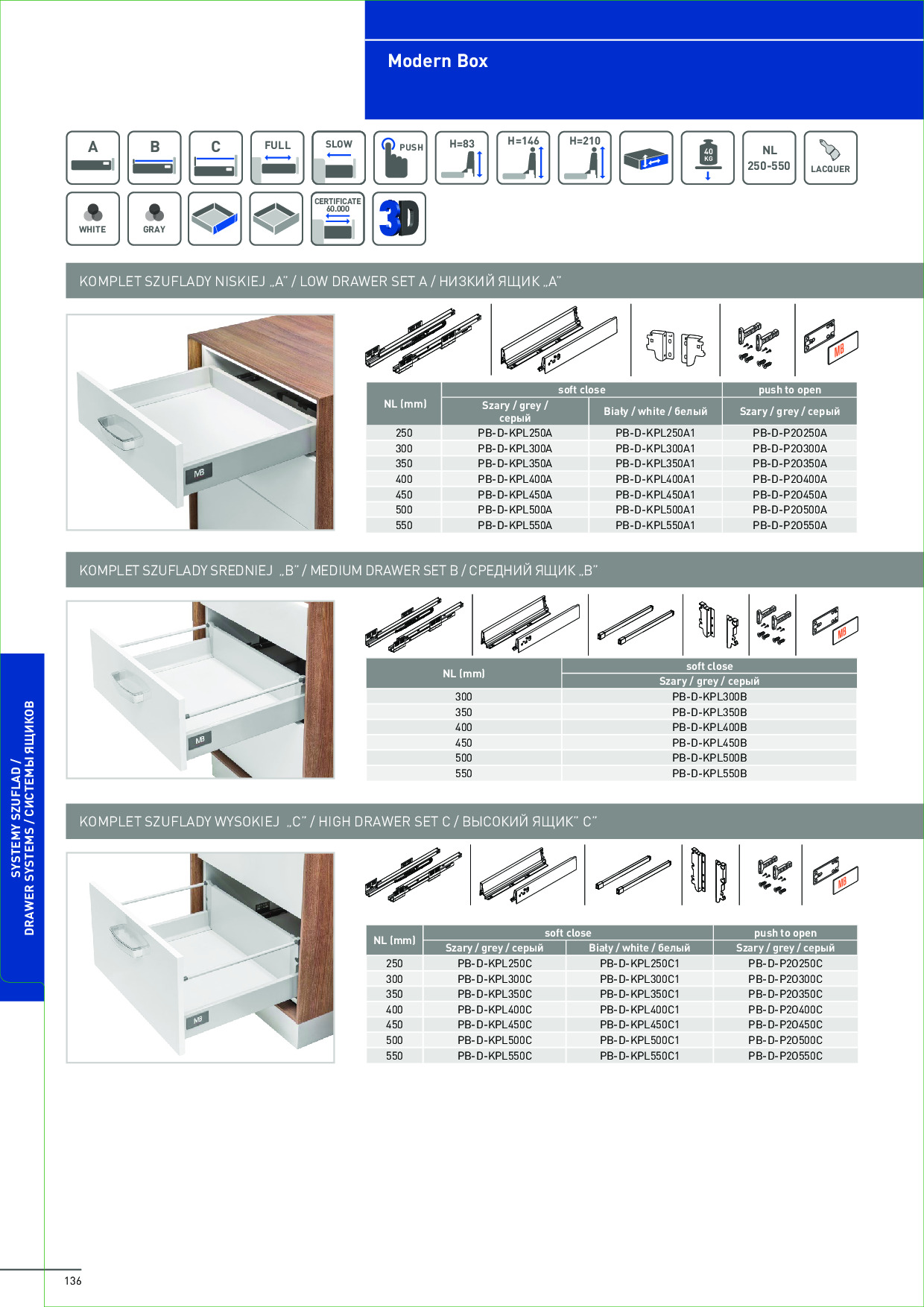Viewport: 924px width, 1307px height.
Task: Open the low drawer A product photo
Action: click(x=200, y=423)
